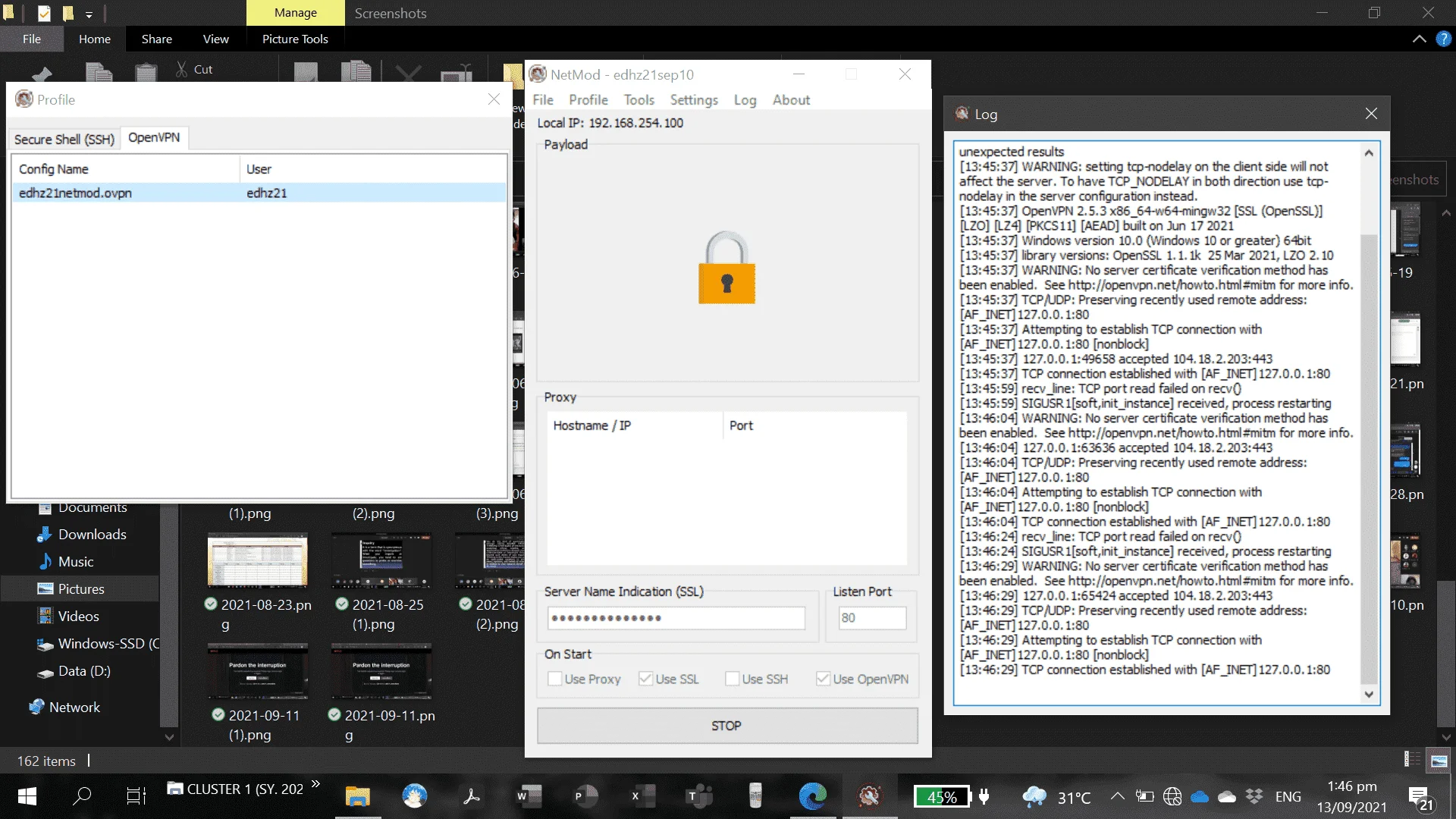Open Microsoft Edge from the taskbar

(812, 796)
